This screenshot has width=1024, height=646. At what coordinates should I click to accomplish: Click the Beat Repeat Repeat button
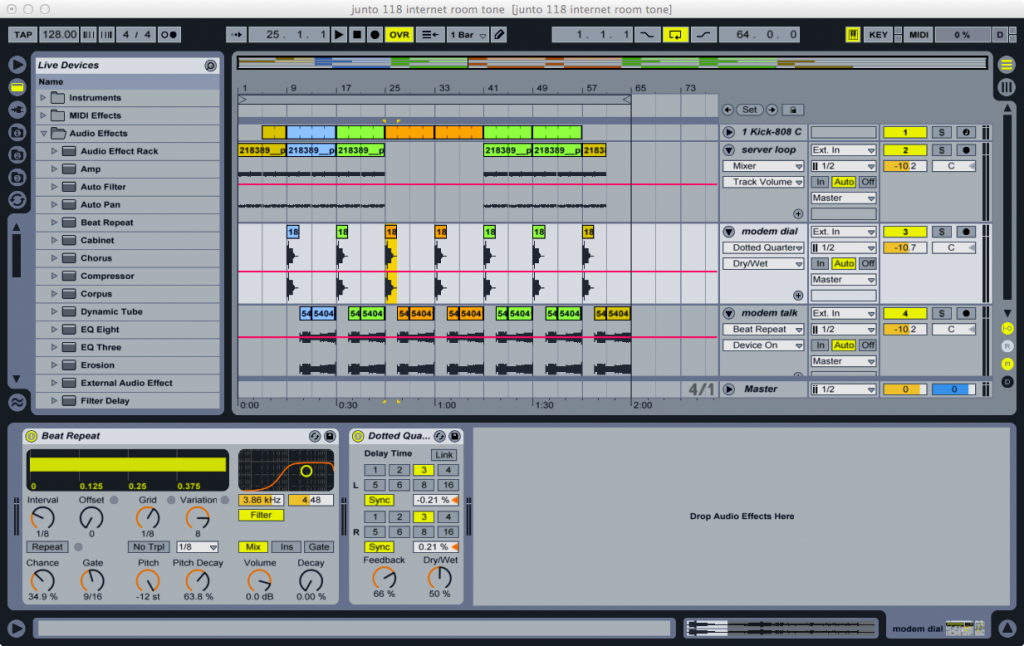tap(47, 547)
